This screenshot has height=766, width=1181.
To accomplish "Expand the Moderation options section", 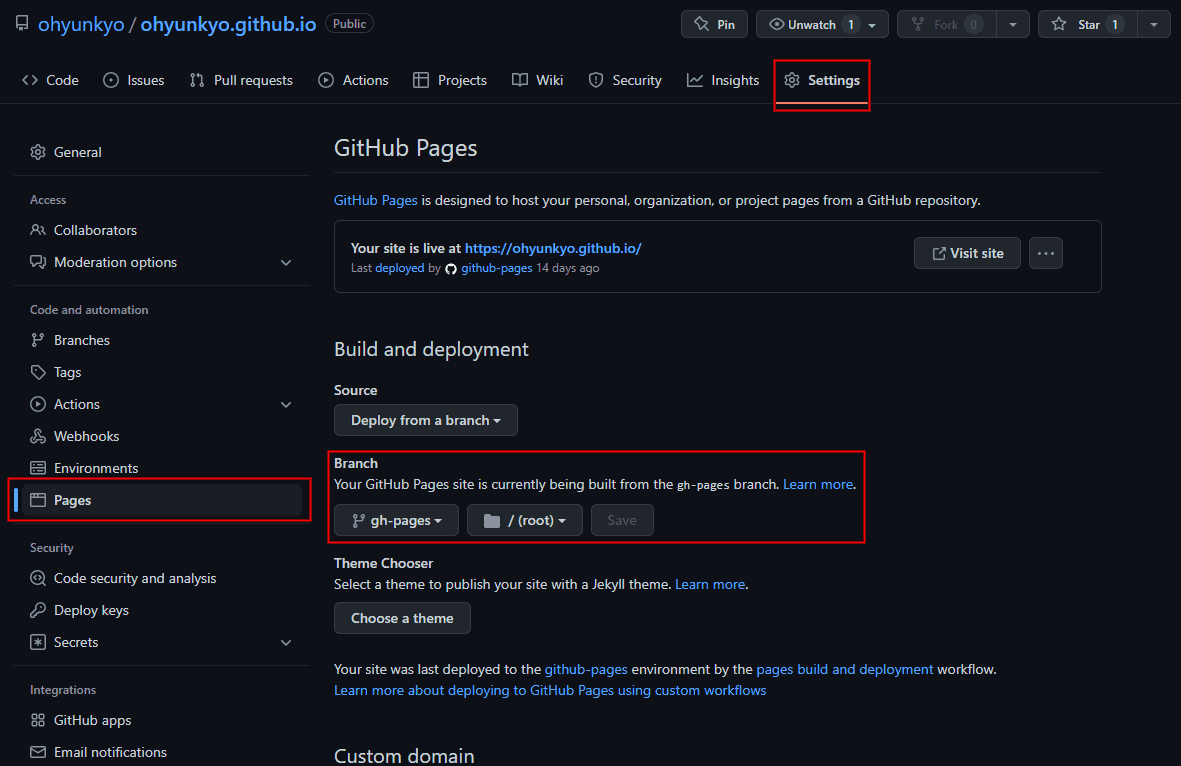I will tap(286, 263).
